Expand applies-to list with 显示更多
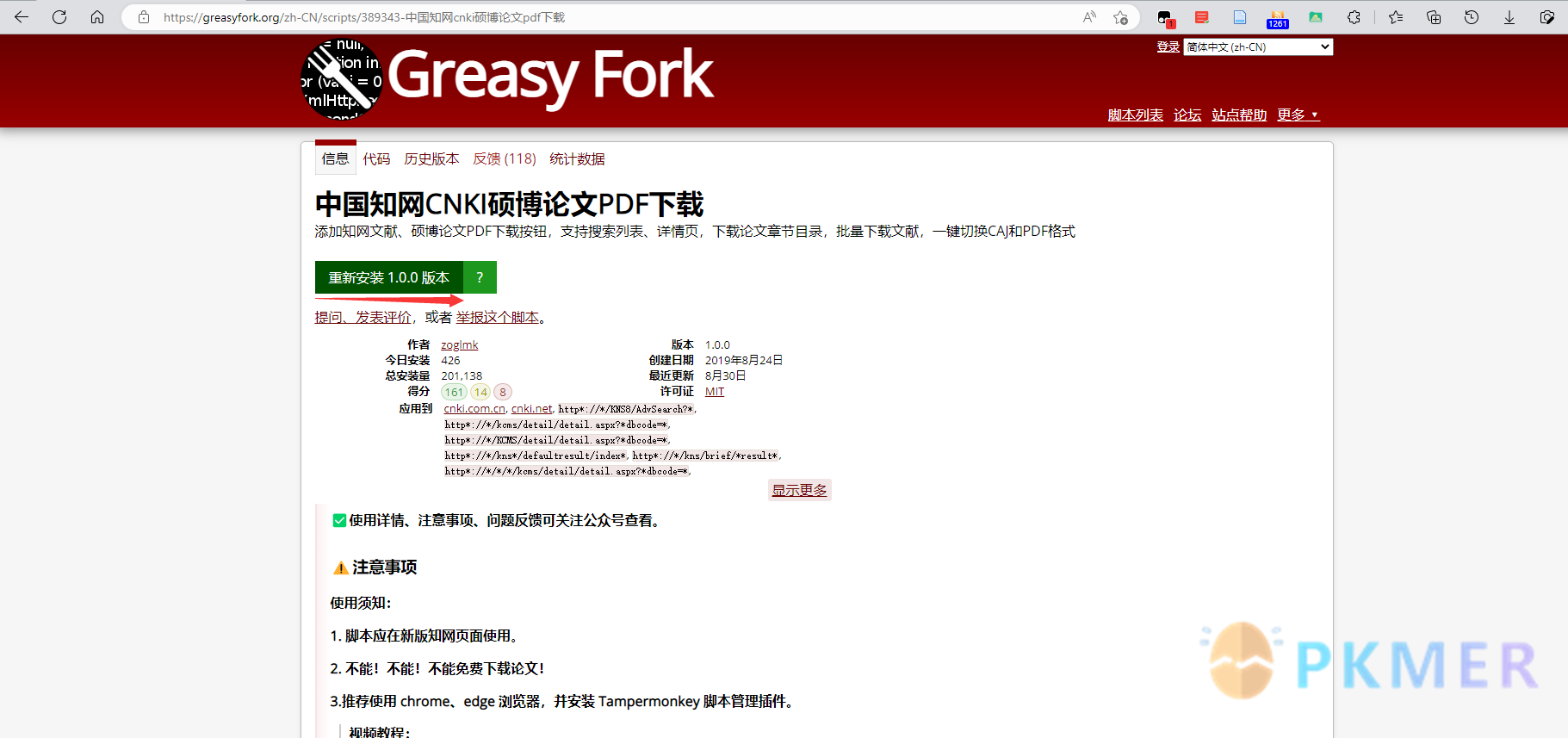The height and width of the screenshot is (738, 1568). [x=799, y=490]
